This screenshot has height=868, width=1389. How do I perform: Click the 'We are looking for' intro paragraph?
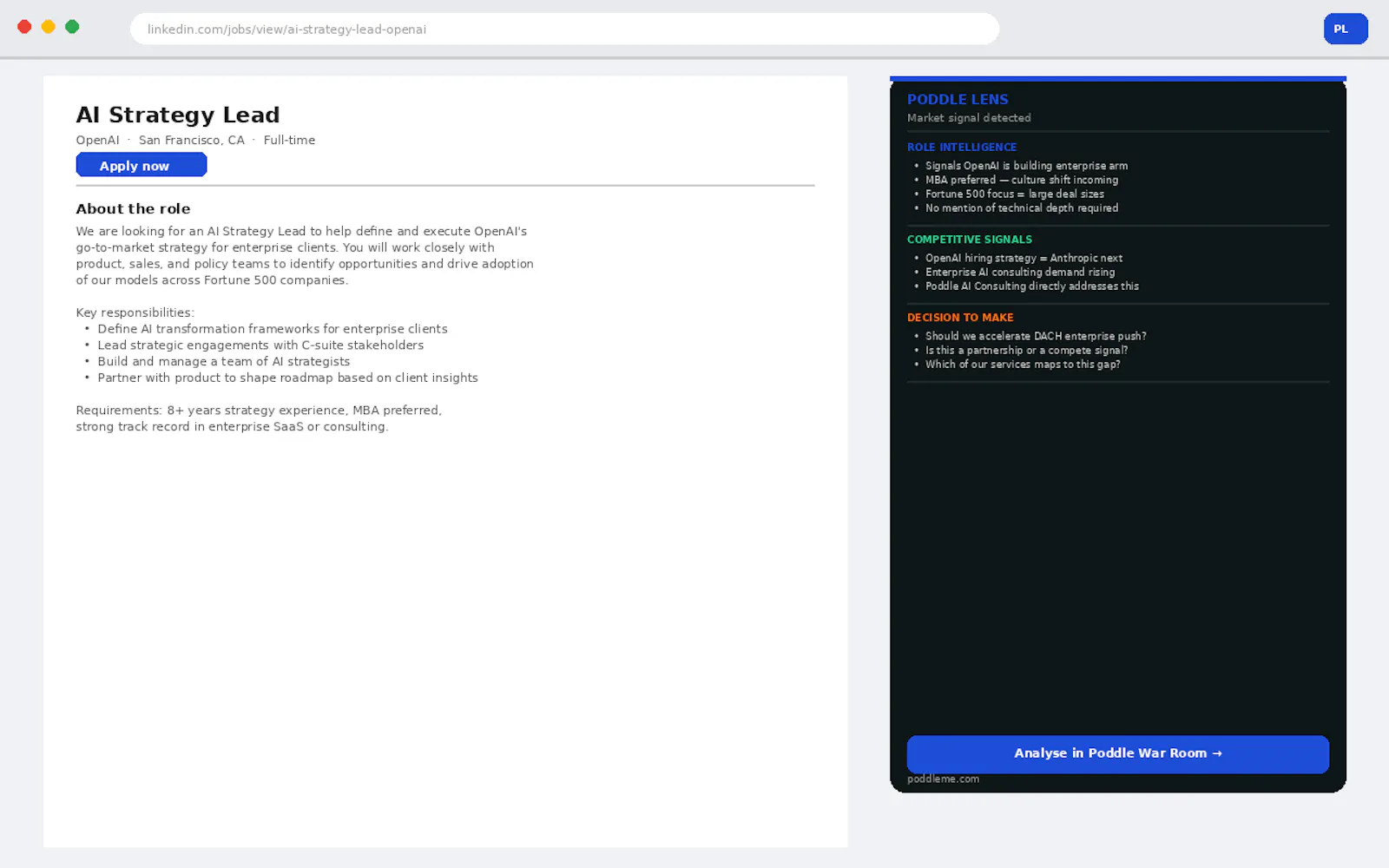tap(305, 255)
